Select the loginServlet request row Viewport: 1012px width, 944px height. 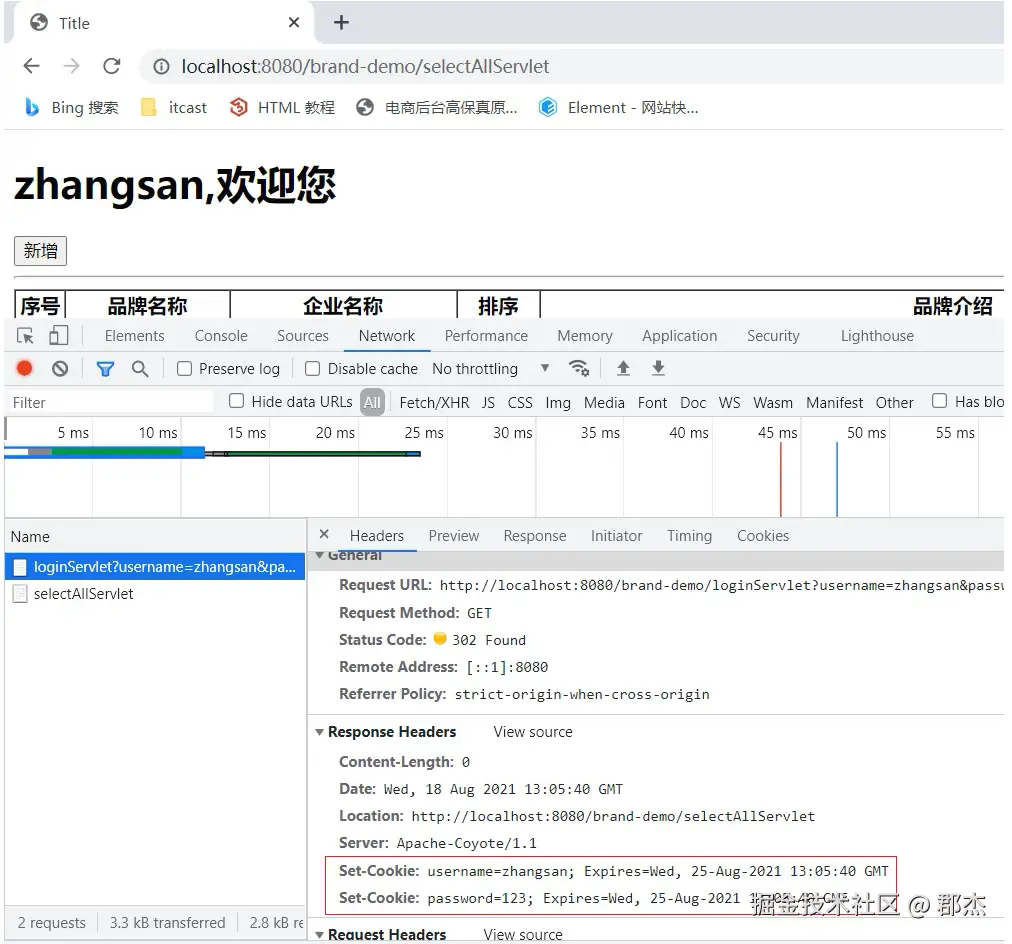(155, 567)
